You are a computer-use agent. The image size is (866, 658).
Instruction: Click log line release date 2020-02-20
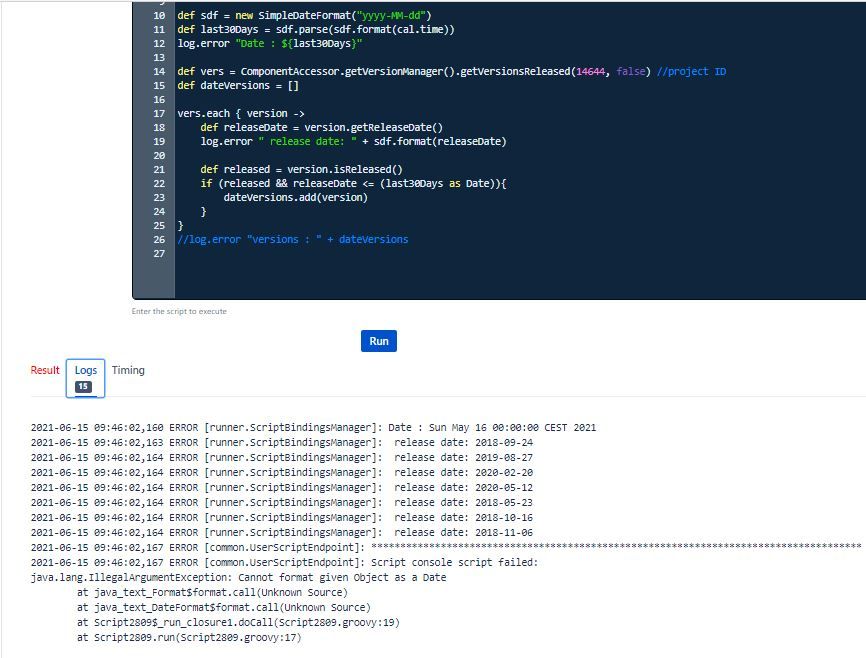(282, 472)
